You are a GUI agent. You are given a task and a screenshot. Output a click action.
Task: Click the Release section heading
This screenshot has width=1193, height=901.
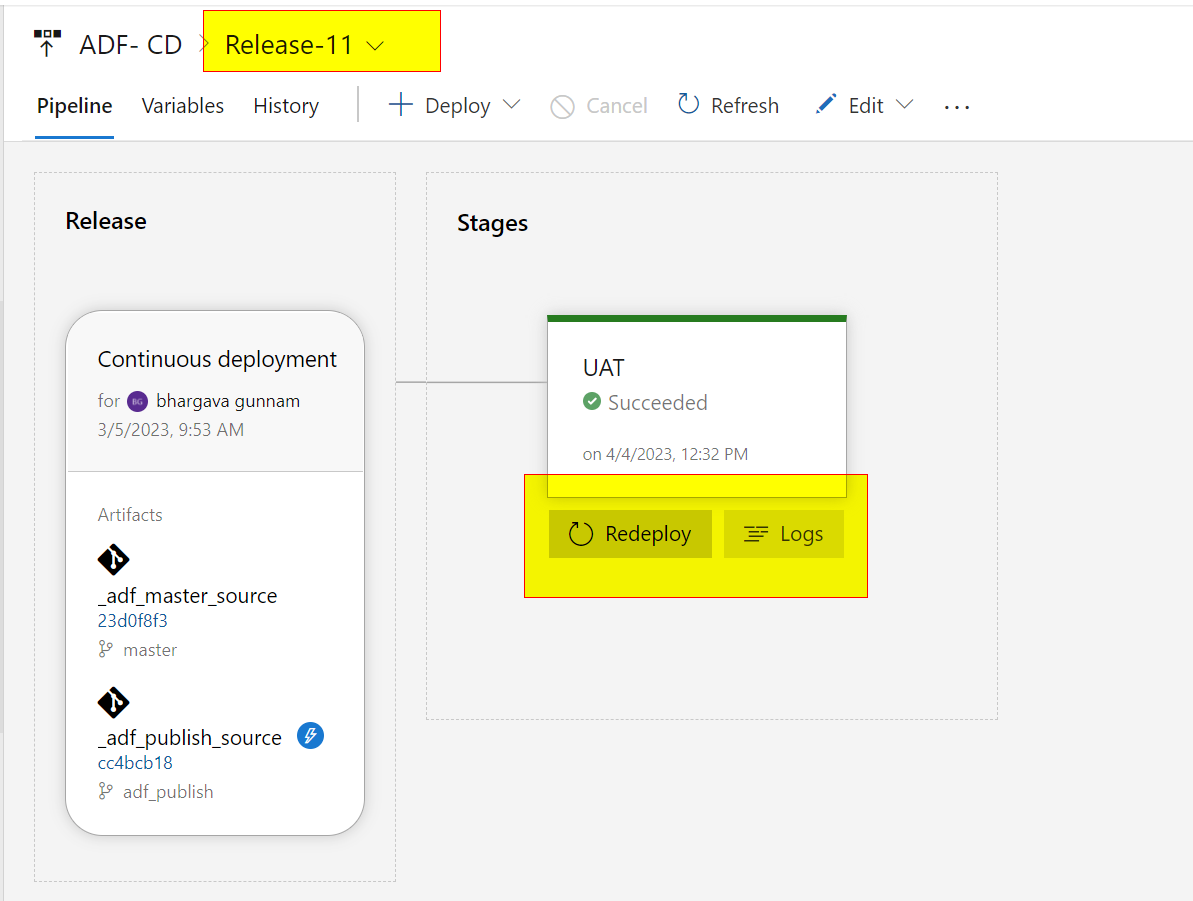pos(106,221)
